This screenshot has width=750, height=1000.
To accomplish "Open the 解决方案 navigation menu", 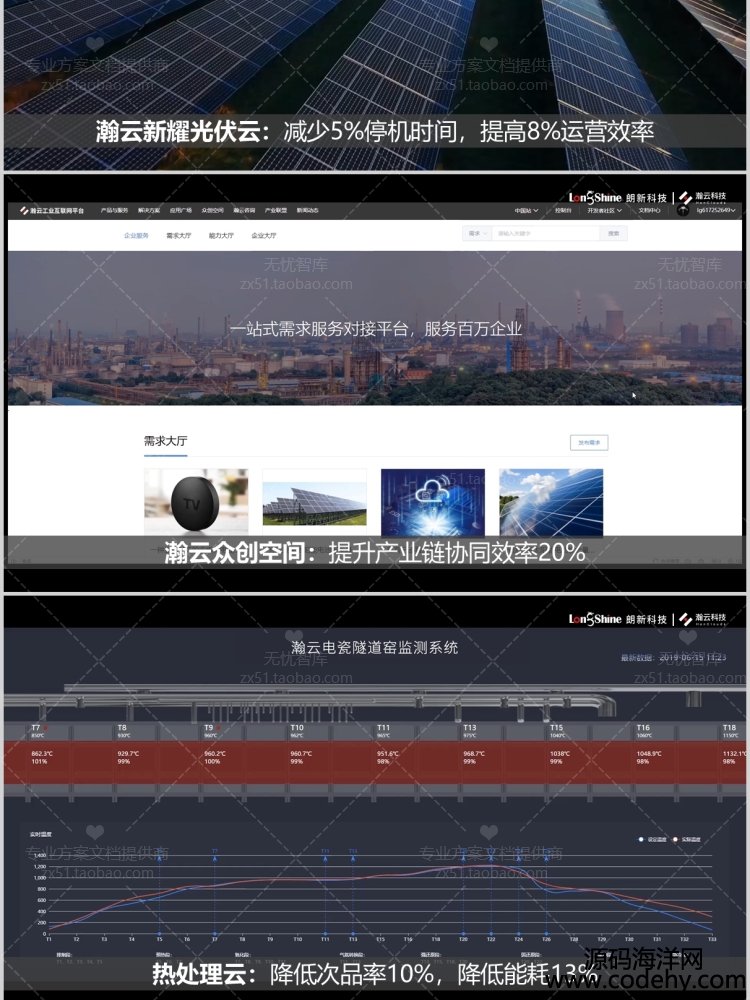I will [149, 210].
